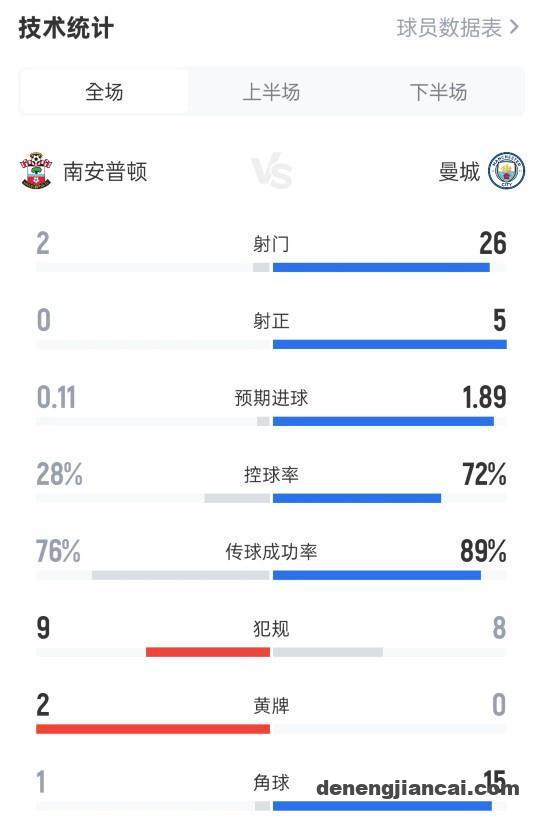Click the blue 控球率 possession bar
This screenshot has width=544, height=824.
[357, 498]
